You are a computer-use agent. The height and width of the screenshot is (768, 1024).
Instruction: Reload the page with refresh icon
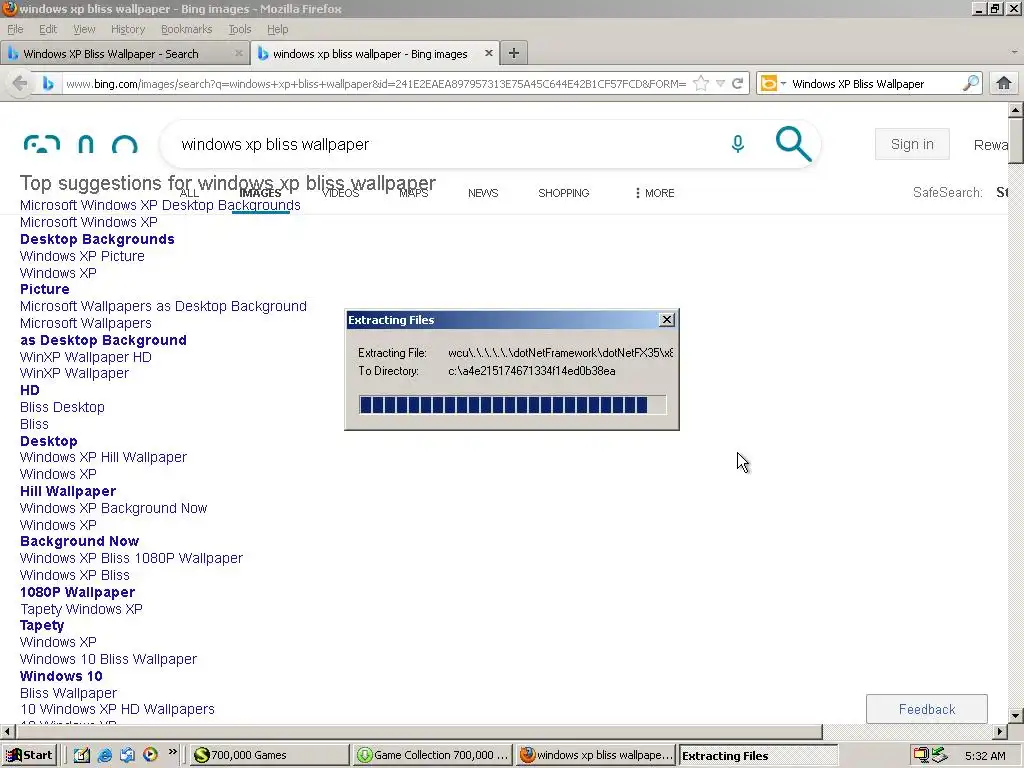coord(737,84)
